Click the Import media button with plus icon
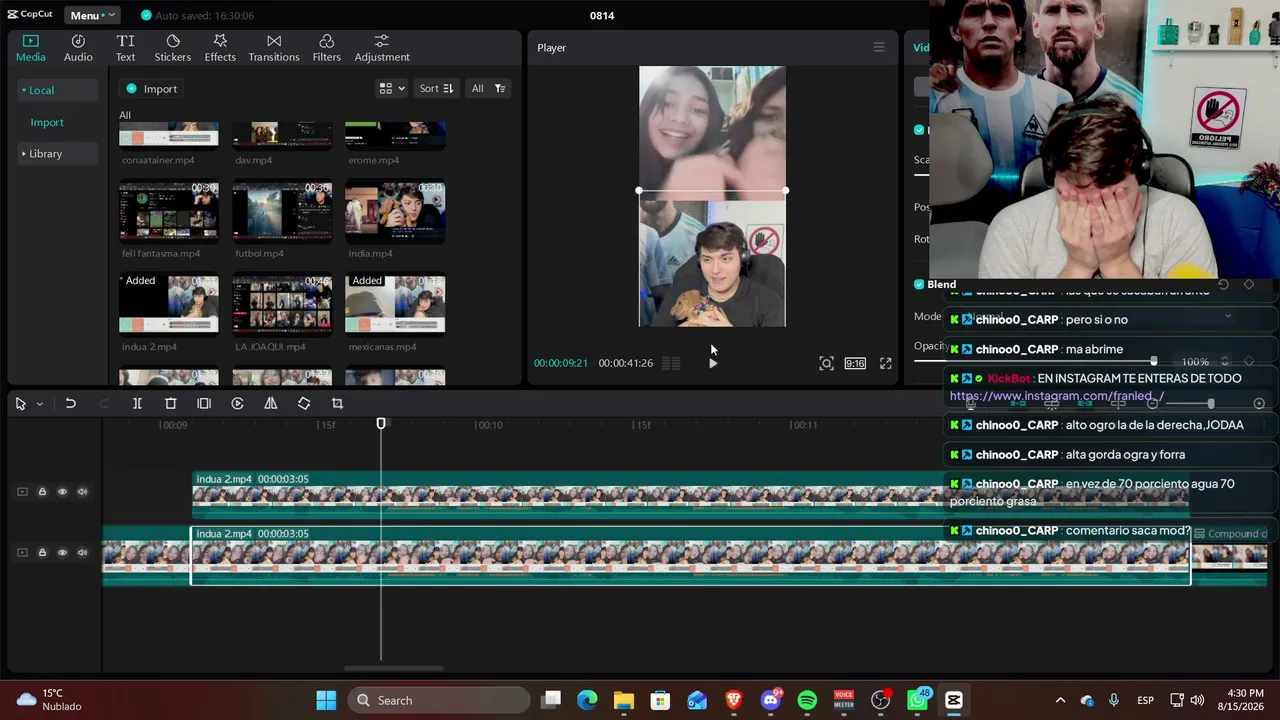Image resolution: width=1280 pixels, height=720 pixels. point(152,89)
